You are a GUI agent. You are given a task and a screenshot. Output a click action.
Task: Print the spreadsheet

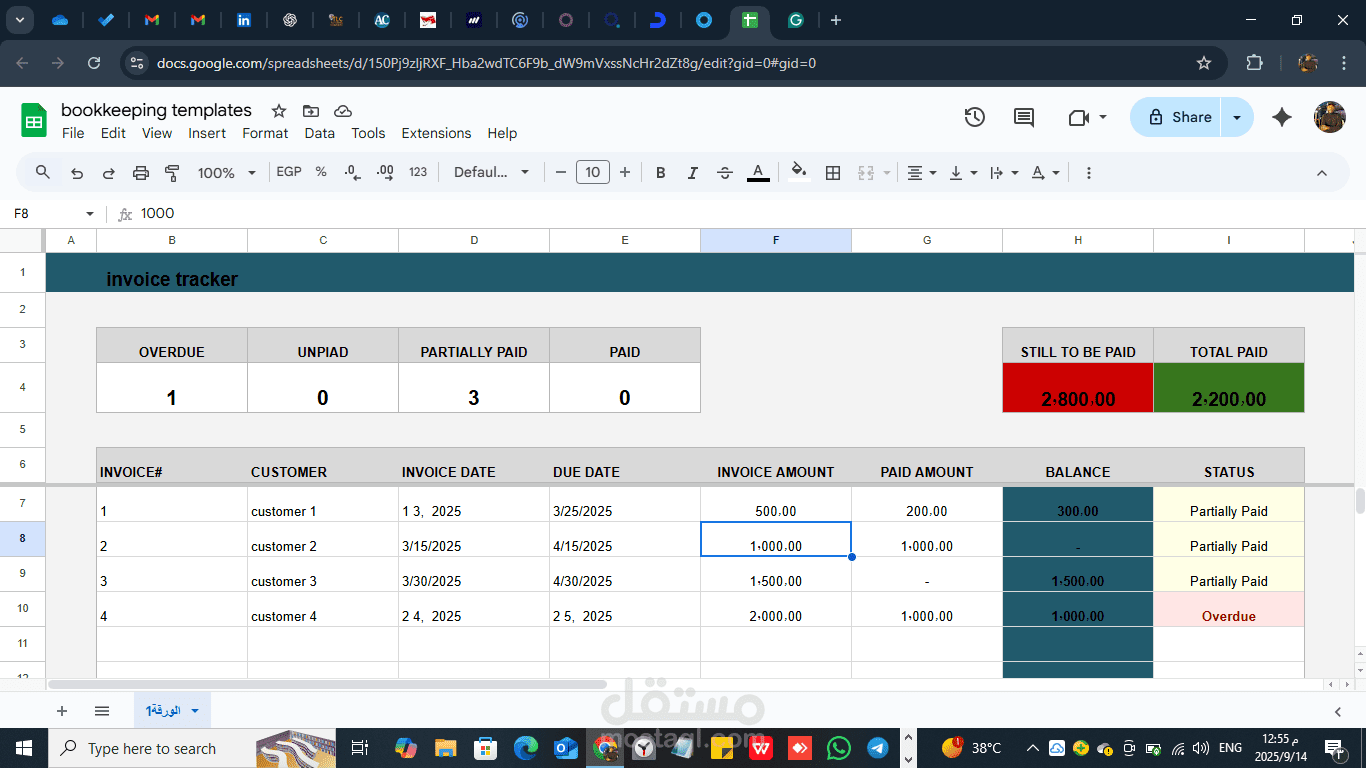coord(141,173)
